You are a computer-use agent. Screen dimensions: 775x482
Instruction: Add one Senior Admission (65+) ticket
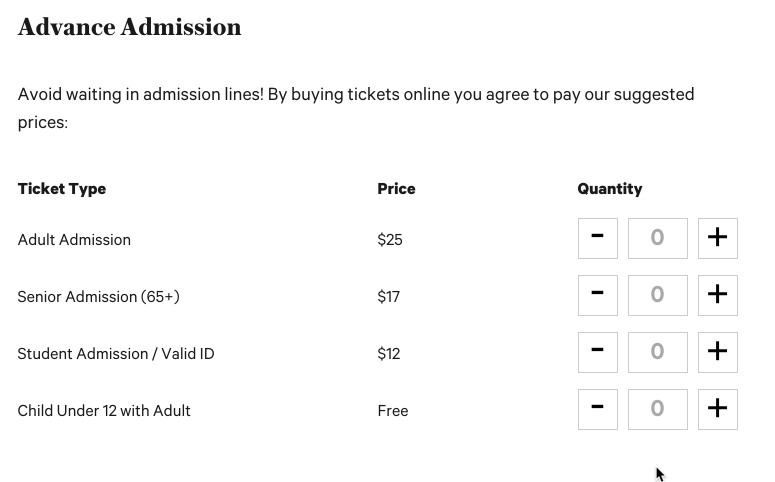click(x=717, y=295)
